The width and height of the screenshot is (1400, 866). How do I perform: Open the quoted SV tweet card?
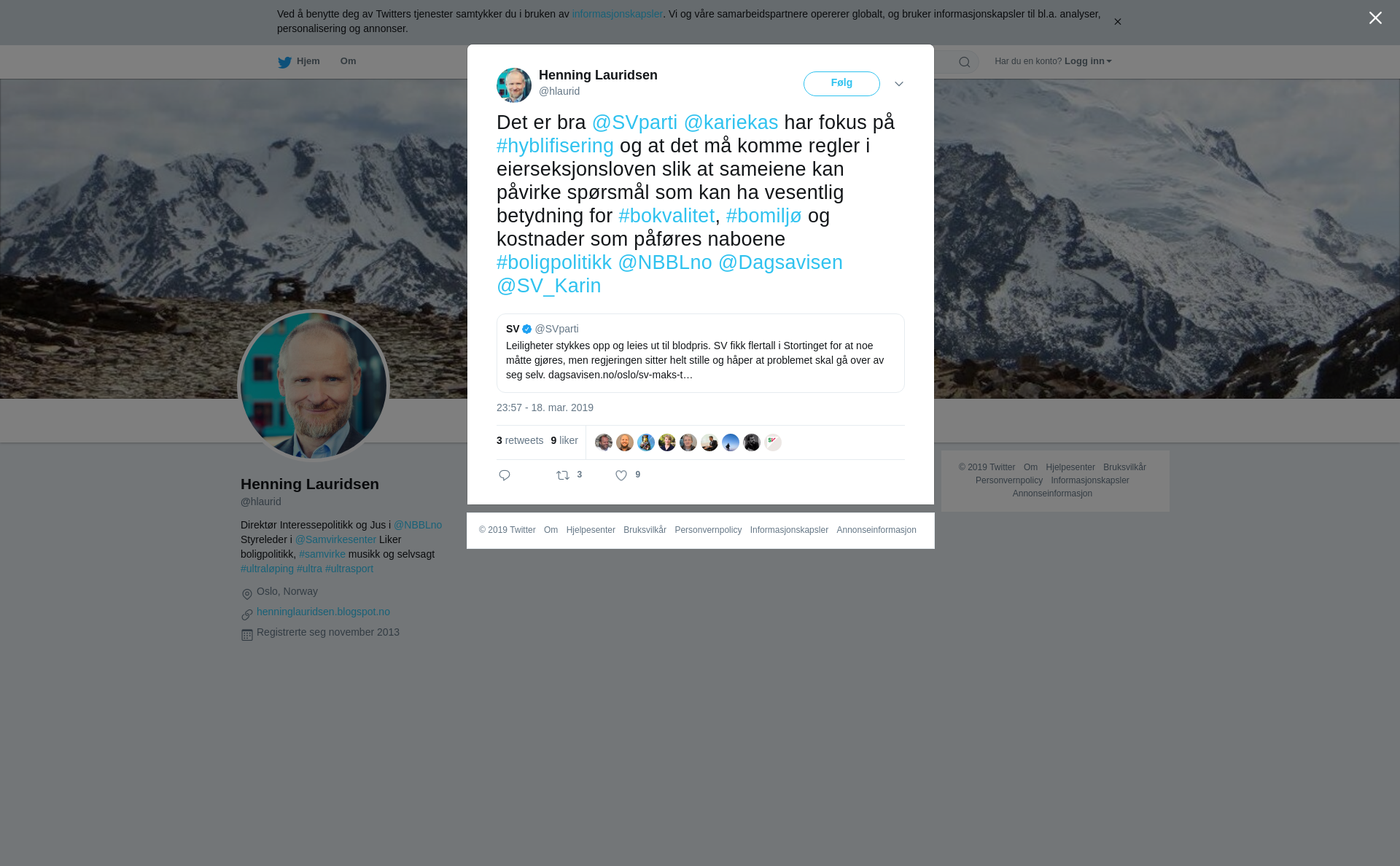point(701,353)
